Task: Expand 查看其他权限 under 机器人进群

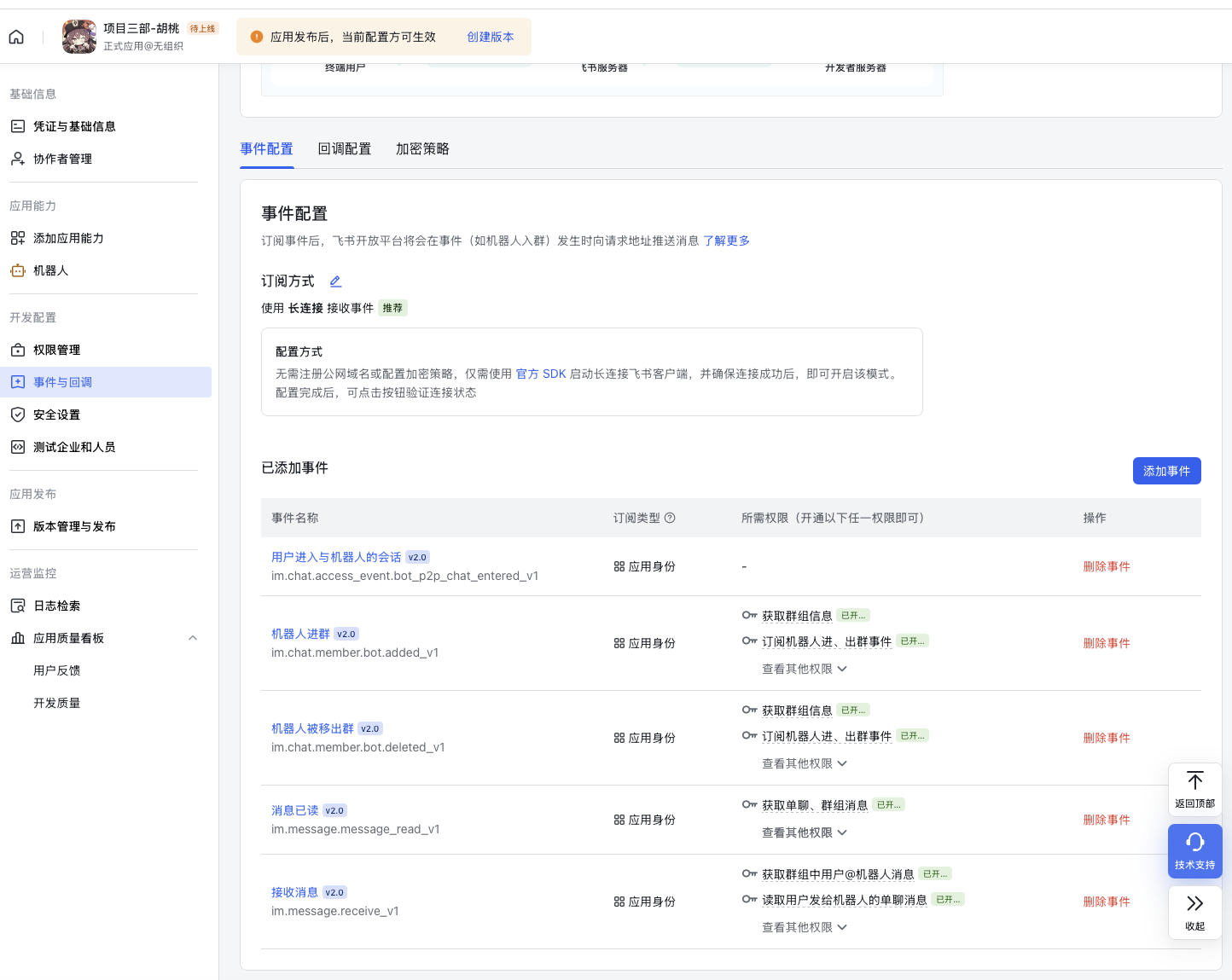Action: pos(804,669)
